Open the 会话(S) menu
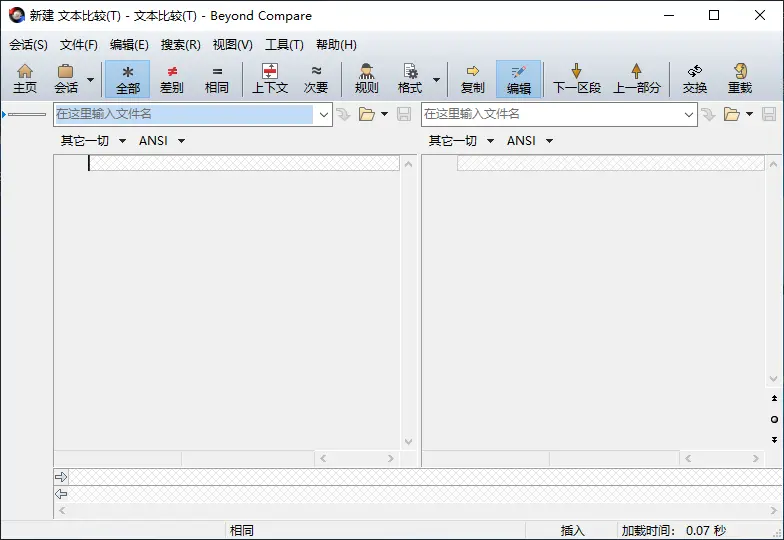The width and height of the screenshot is (784, 540). click(28, 45)
